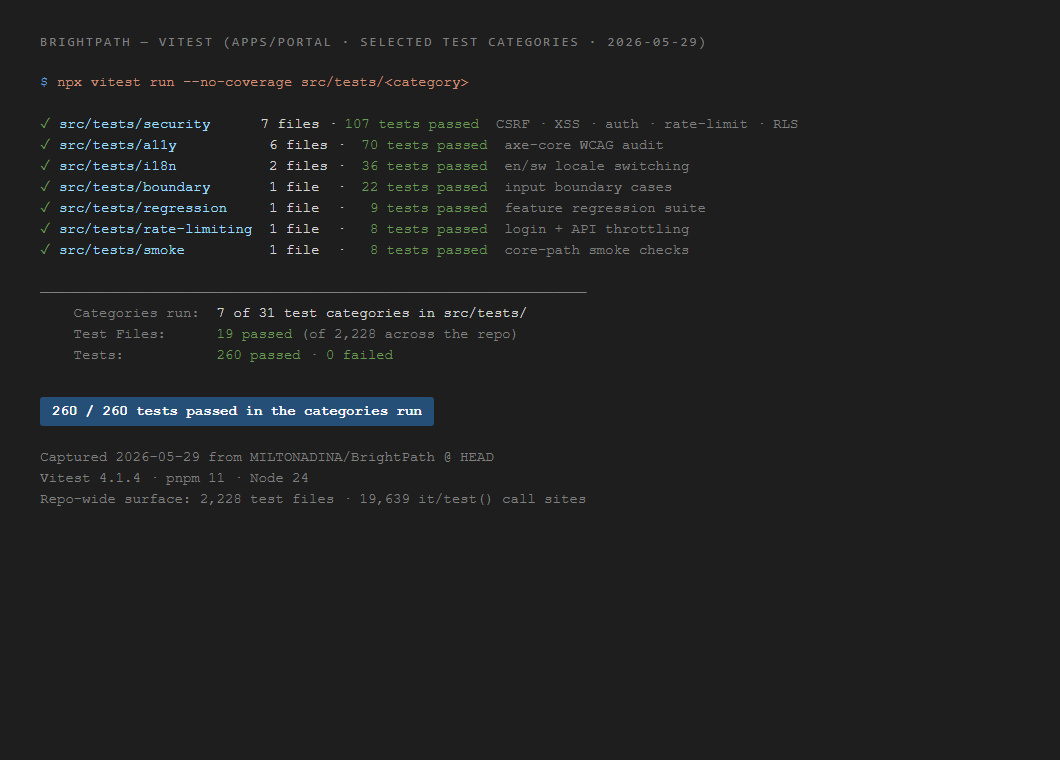
Task: Click the checkmark beside src/tests/smoke
Action: pos(45,250)
